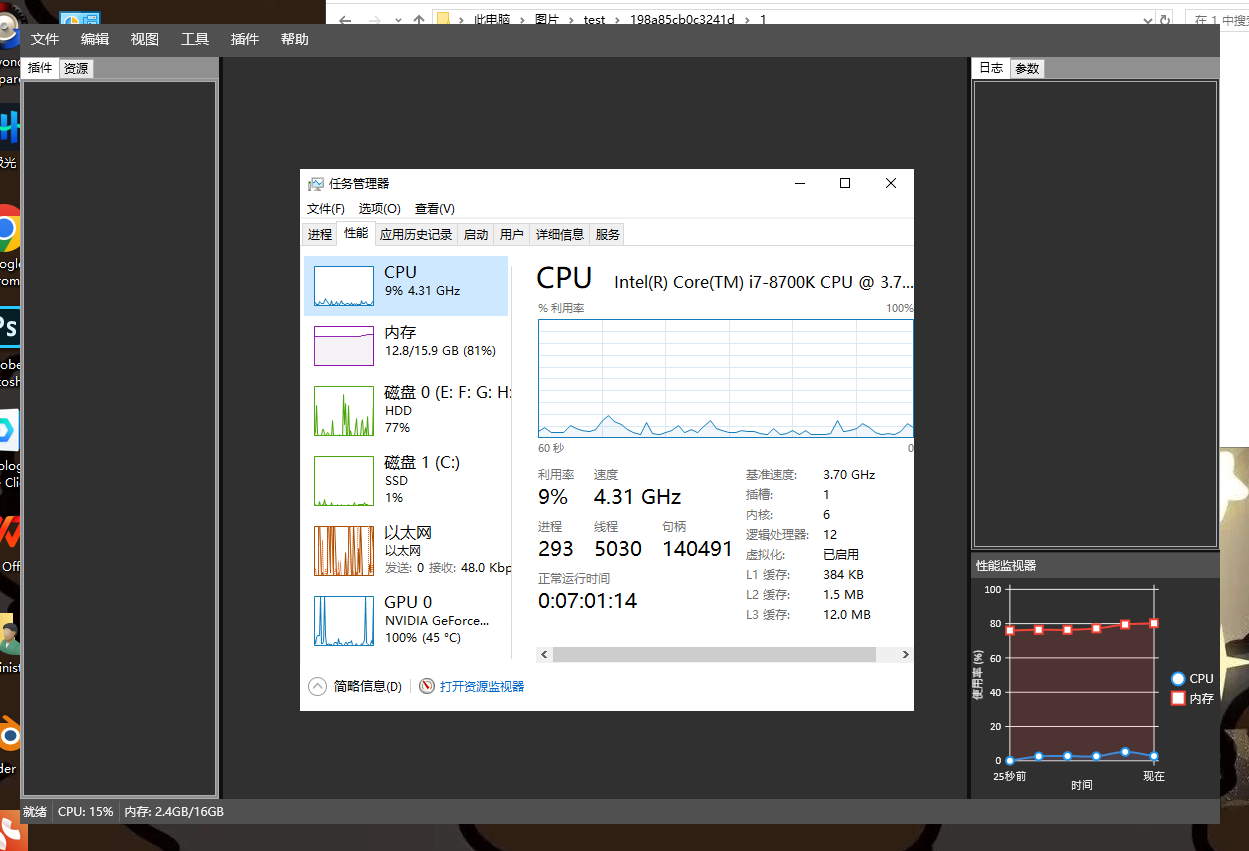The height and width of the screenshot is (851, 1249).
Task: Open the 工具 menu
Action: point(195,39)
